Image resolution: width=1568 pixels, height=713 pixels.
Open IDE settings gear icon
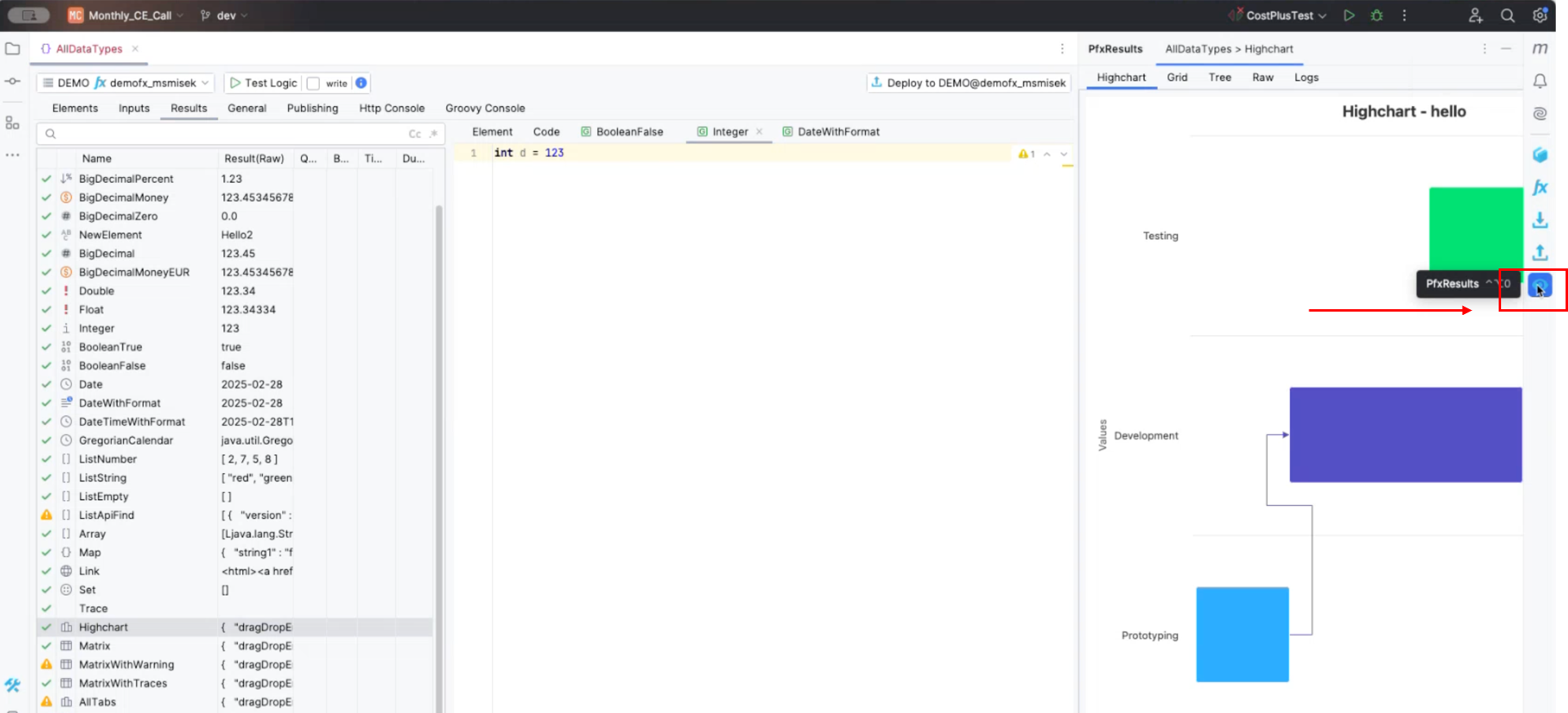(1539, 15)
